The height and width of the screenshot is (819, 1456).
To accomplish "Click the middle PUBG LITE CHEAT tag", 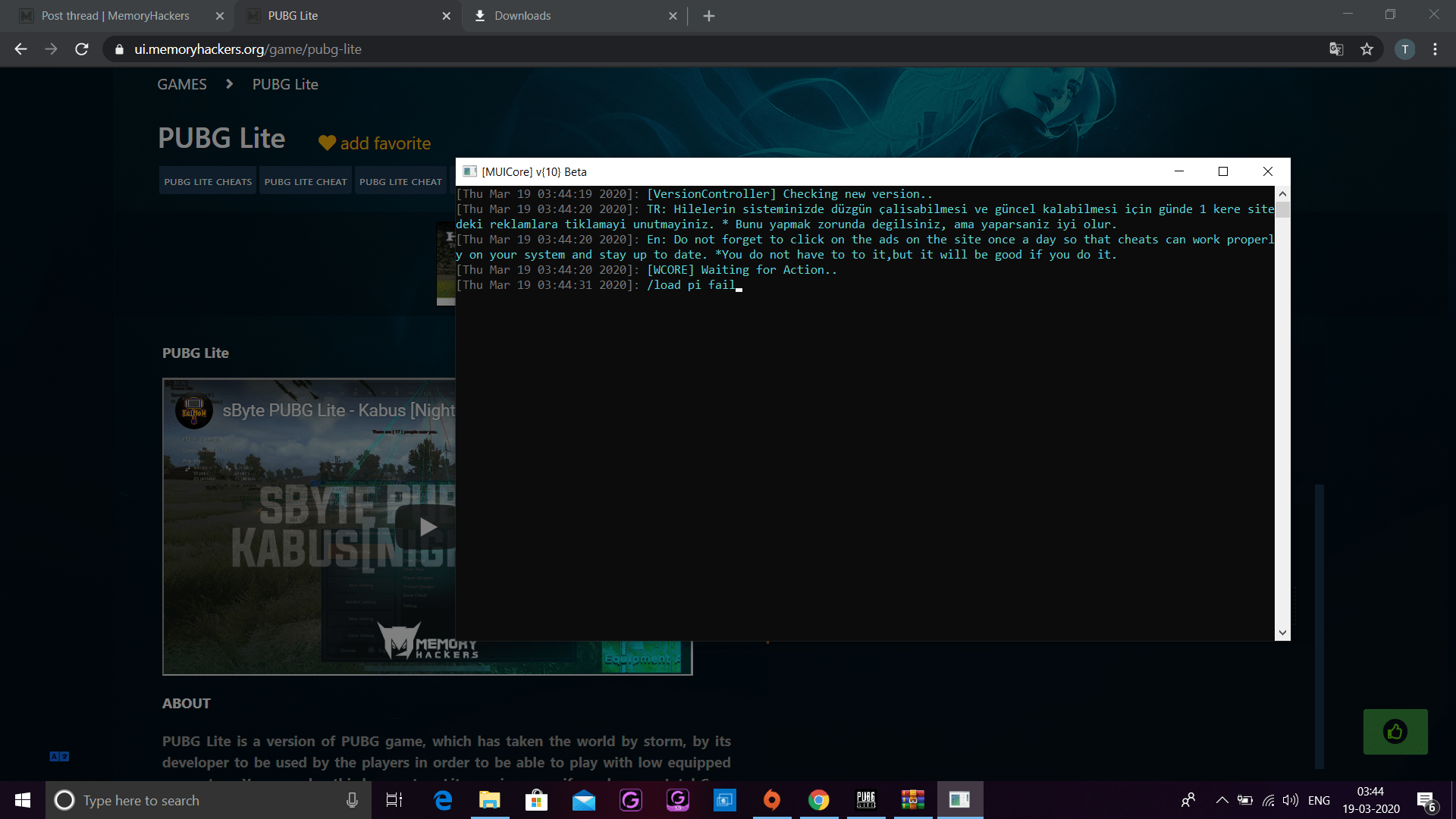I will (306, 182).
